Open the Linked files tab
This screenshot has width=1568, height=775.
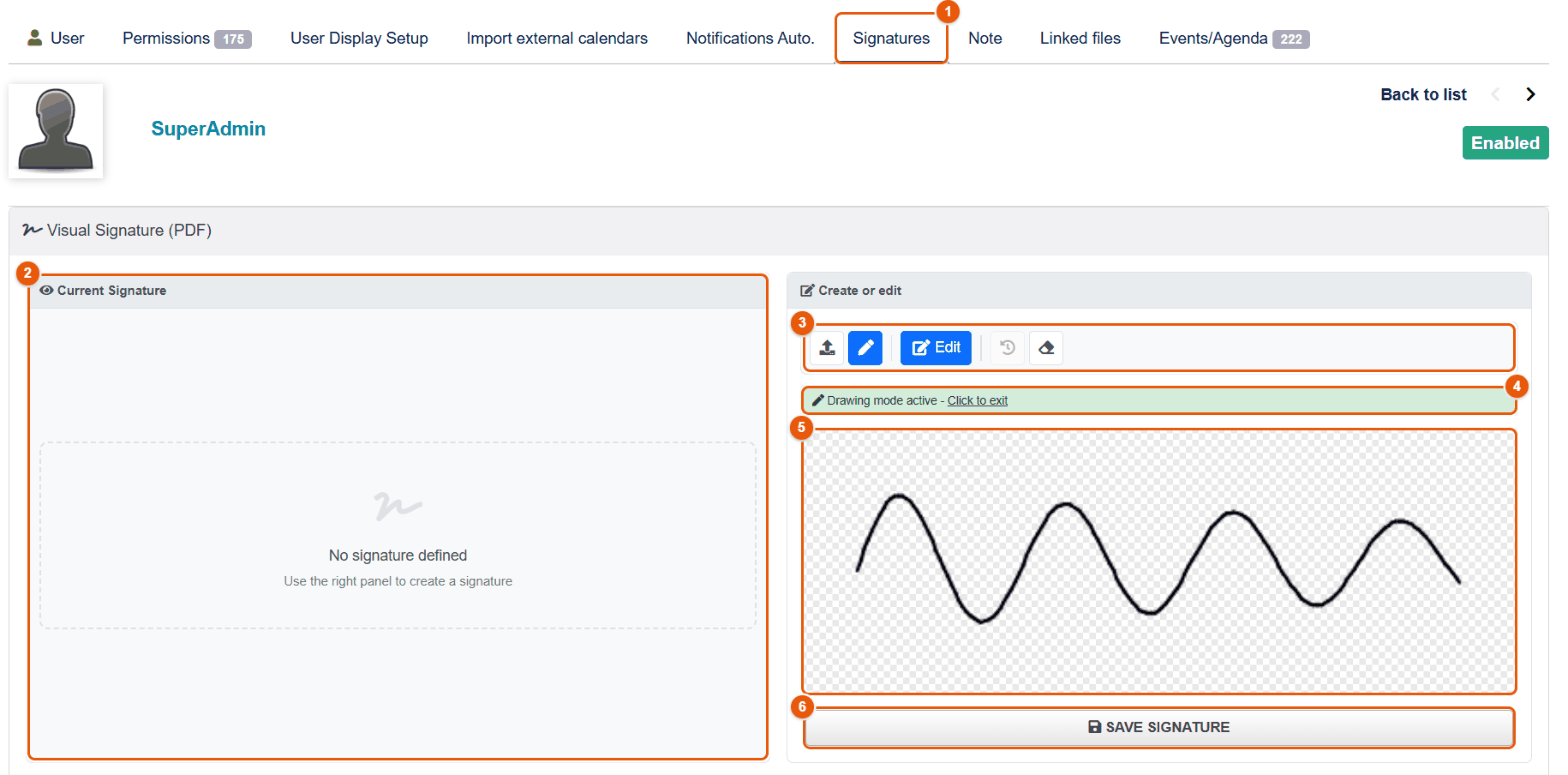pyautogui.click(x=1080, y=38)
